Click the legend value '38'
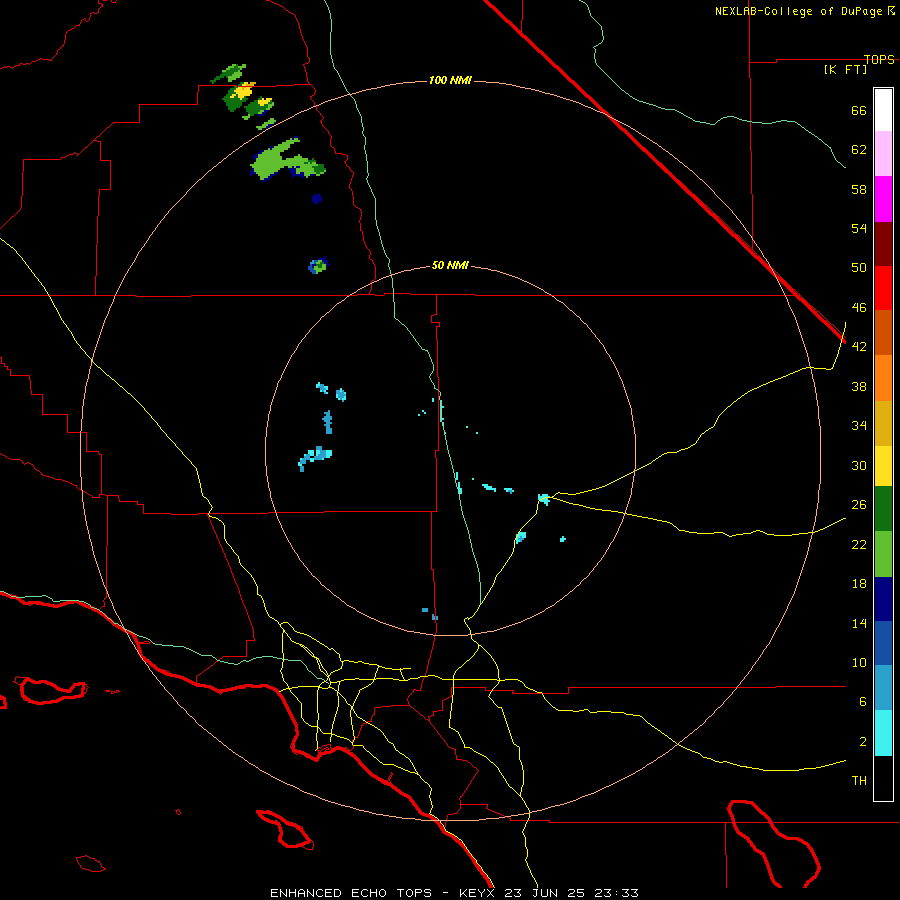This screenshot has height=900, width=900. [x=859, y=386]
